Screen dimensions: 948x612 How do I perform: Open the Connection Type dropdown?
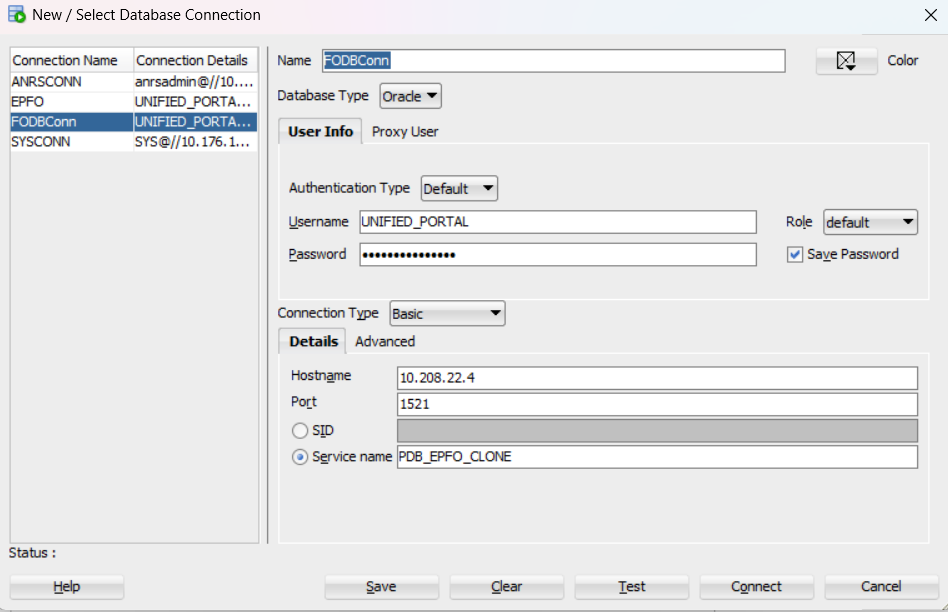[x=447, y=313]
